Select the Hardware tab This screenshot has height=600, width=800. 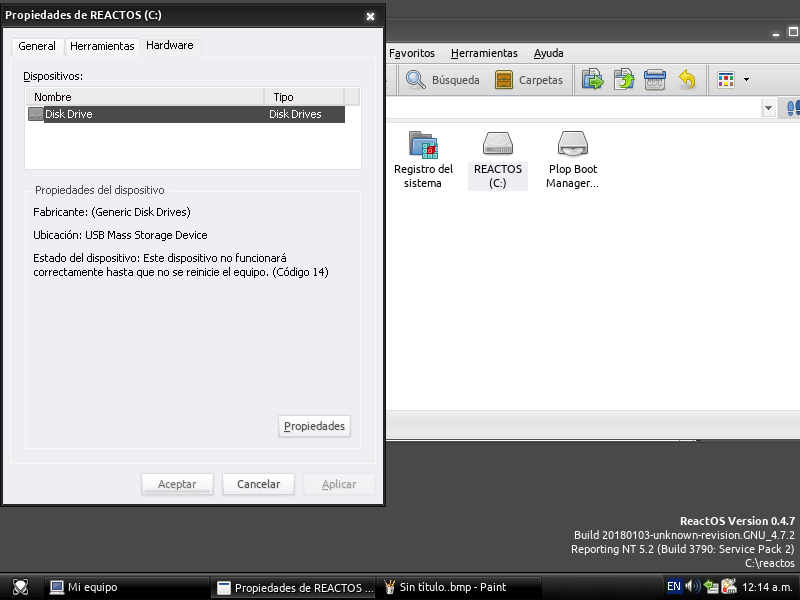coord(170,45)
